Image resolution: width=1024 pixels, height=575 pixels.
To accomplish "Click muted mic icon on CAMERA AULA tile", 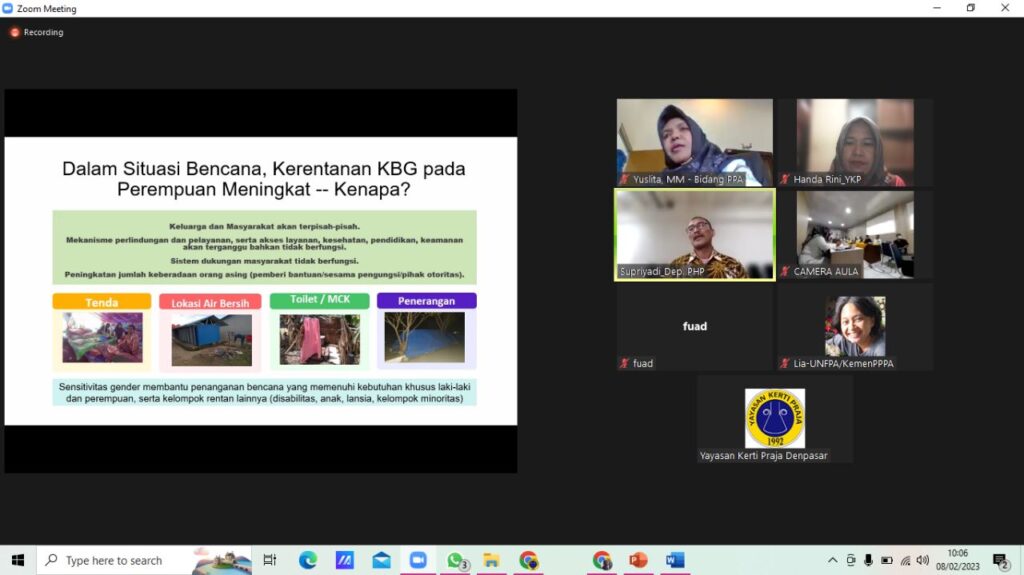I will [x=785, y=271].
